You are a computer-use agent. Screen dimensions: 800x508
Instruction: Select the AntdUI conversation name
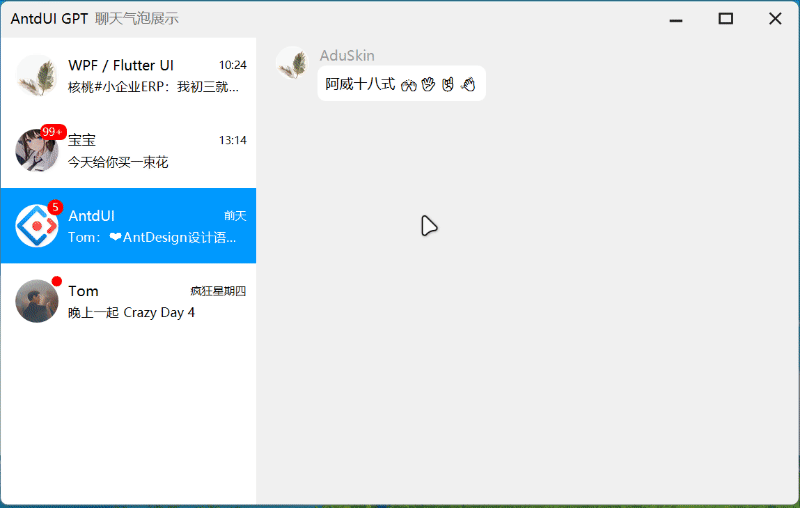point(91,216)
